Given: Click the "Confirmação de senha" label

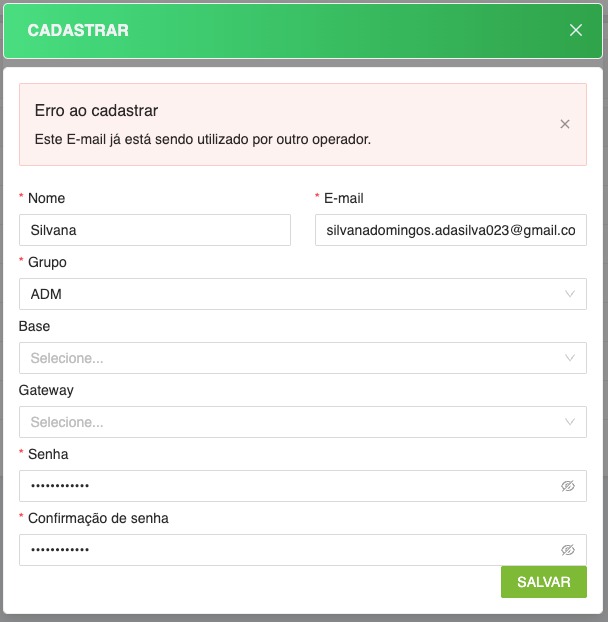Looking at the screenshot, I should tap(98, 518).
